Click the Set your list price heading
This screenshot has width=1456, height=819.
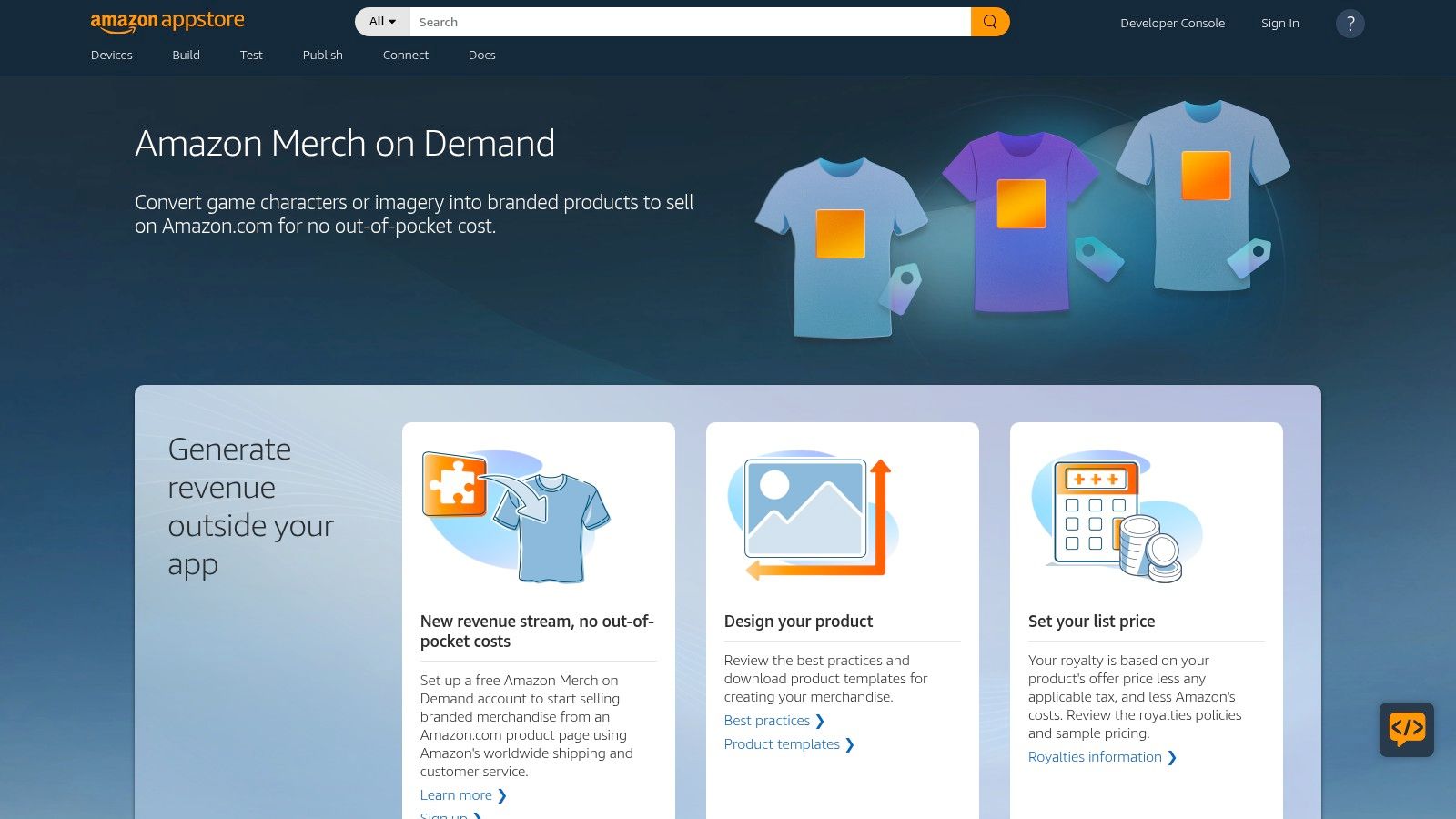tap(1091, 622)
